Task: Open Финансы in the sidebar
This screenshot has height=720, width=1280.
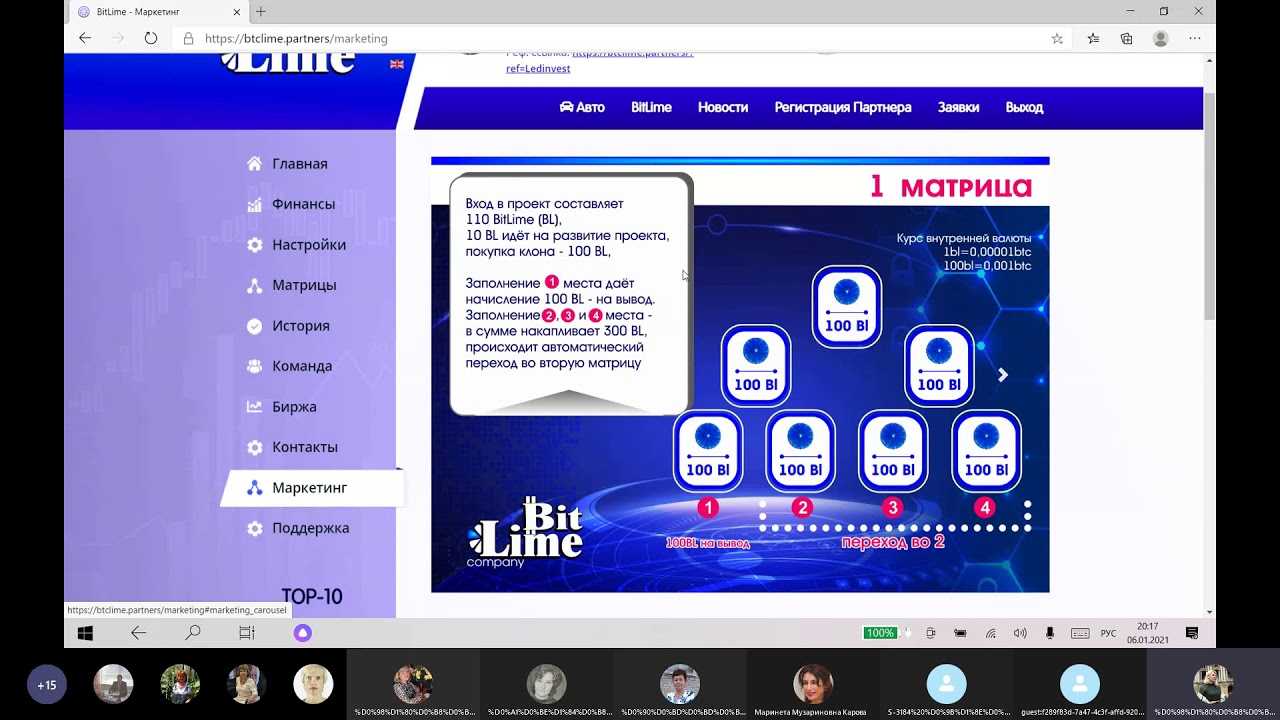Action: 291,204
